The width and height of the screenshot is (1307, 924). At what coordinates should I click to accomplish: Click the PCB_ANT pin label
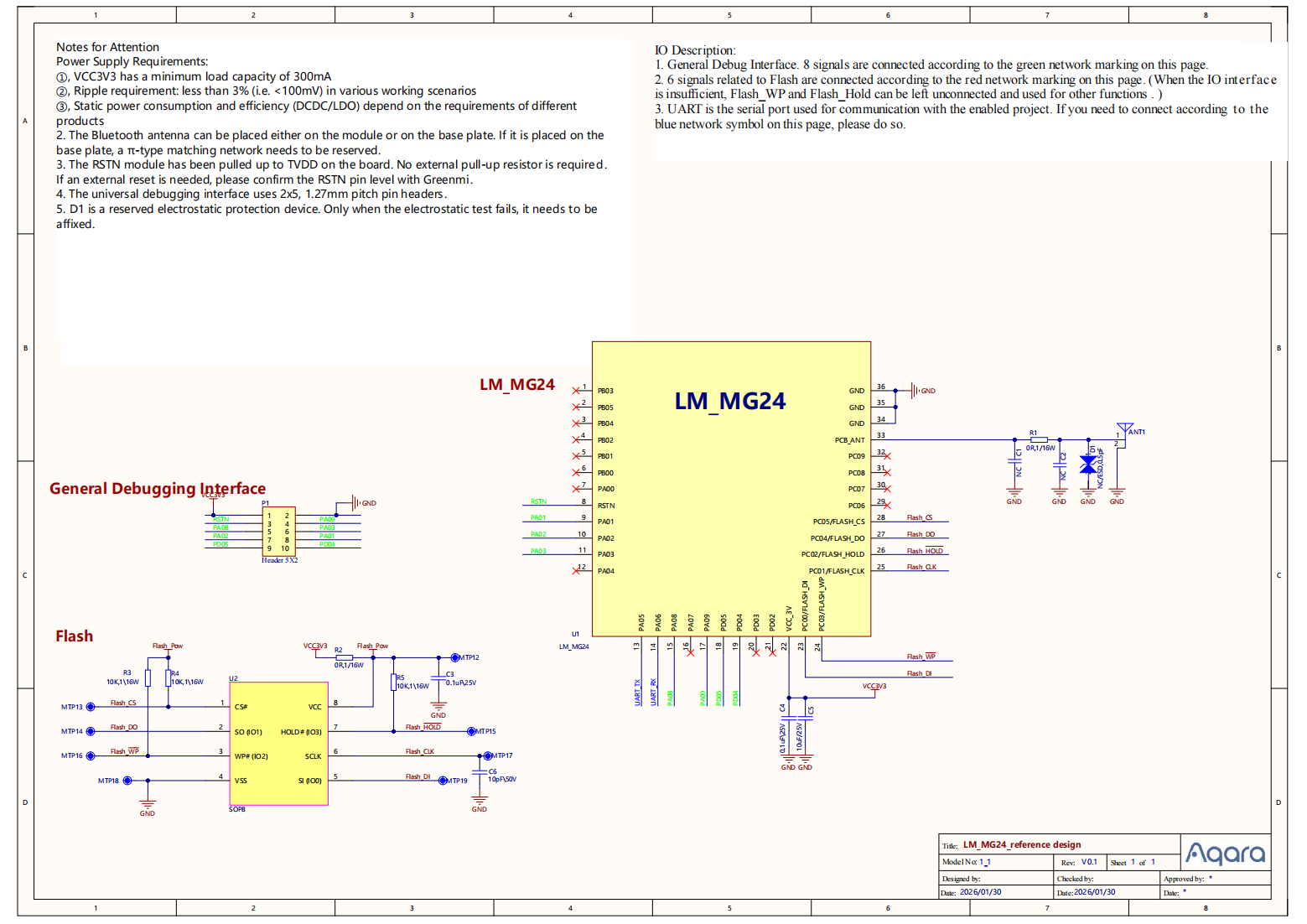point(849,440)
